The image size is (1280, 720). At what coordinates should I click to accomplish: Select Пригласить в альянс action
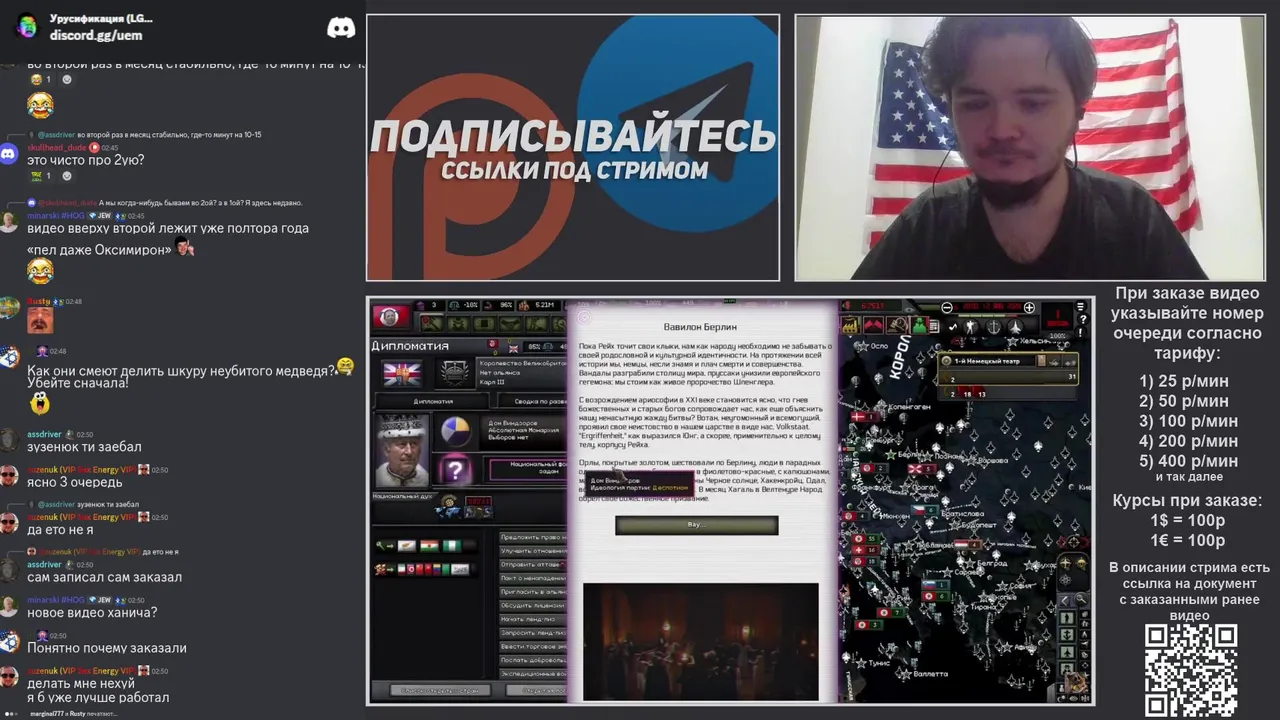533,592
